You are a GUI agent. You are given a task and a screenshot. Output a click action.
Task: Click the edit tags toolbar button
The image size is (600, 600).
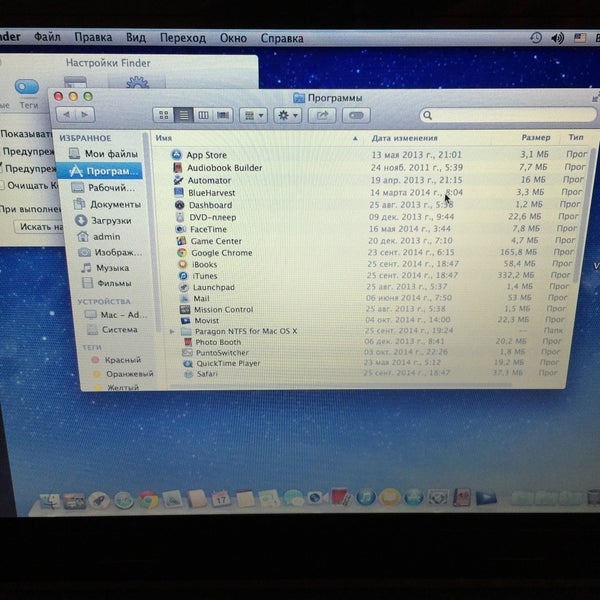point(356,116)
